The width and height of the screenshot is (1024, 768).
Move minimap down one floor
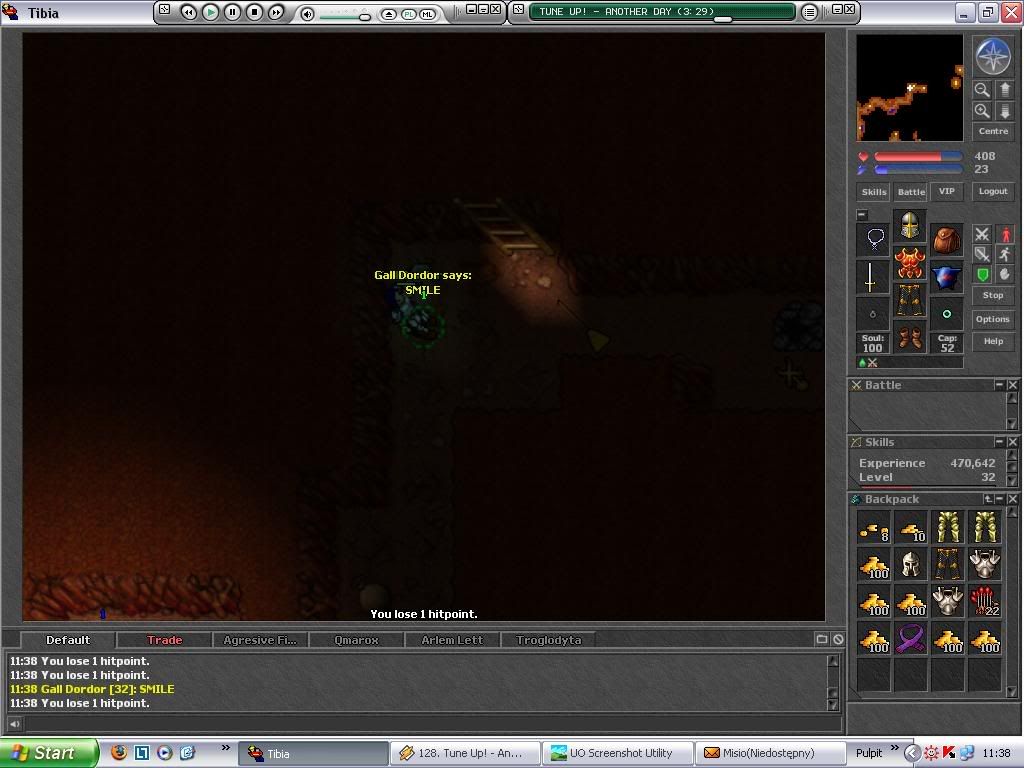tap(1004, 111)
